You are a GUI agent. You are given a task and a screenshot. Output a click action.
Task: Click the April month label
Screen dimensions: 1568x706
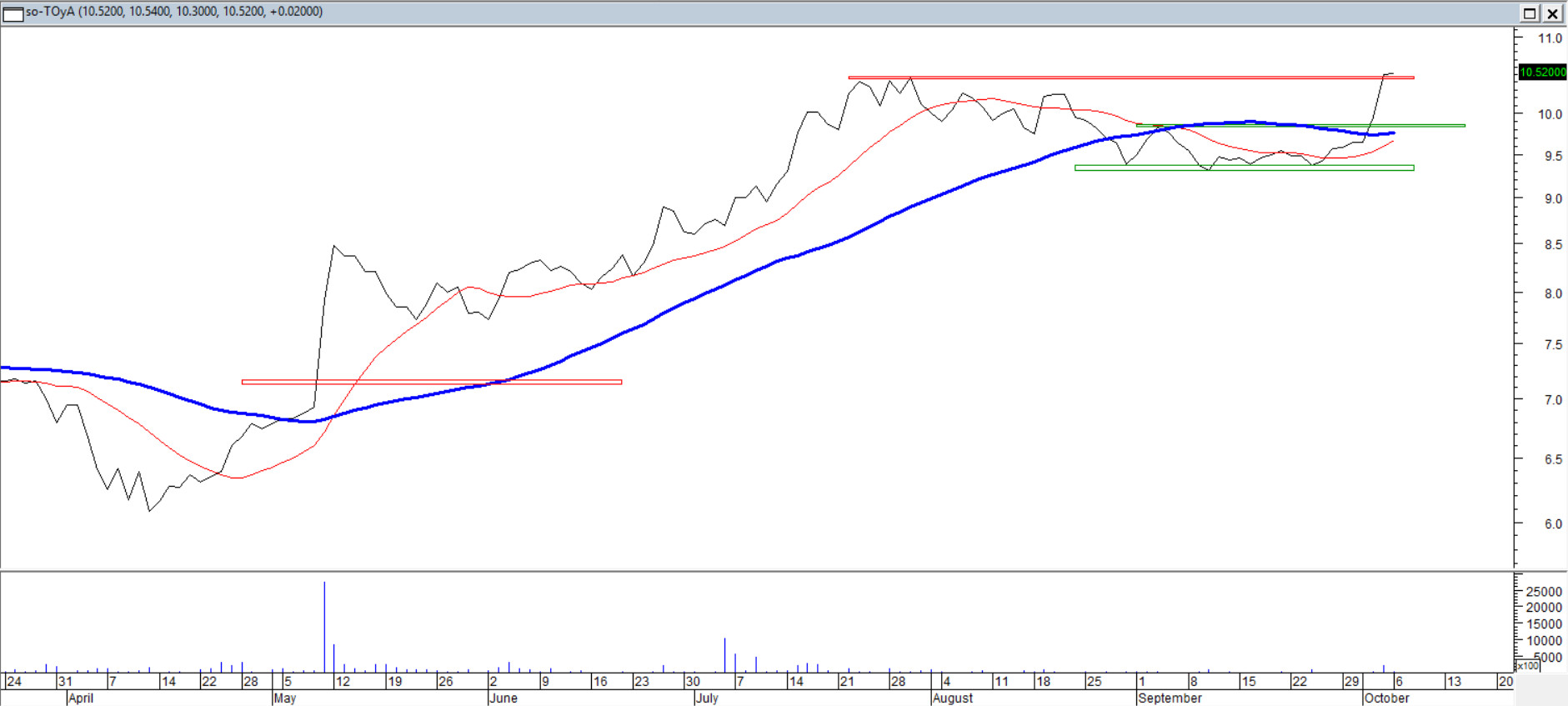click(x=80, y=698)
